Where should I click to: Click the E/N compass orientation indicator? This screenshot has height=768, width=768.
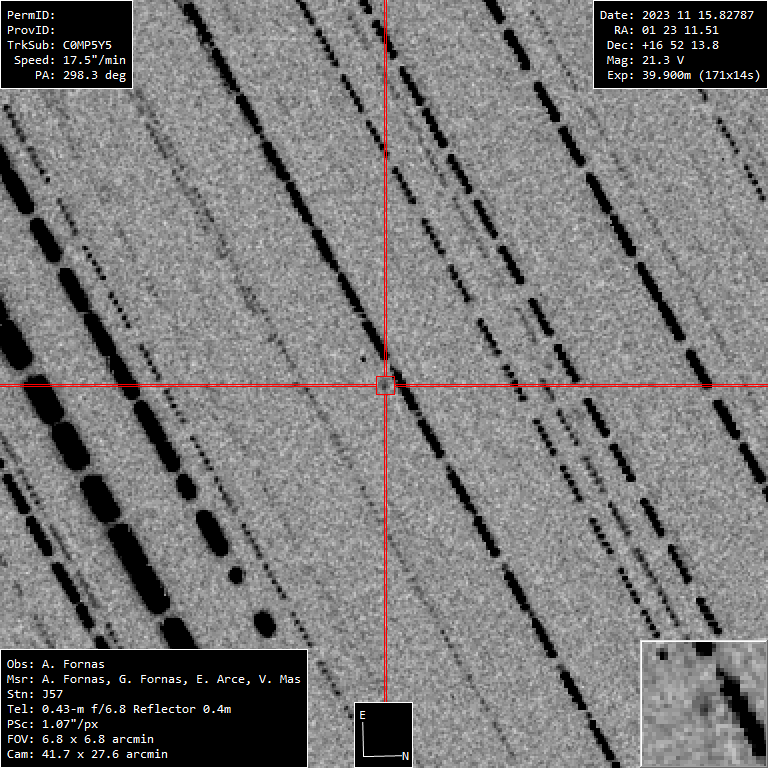(383, 734)
